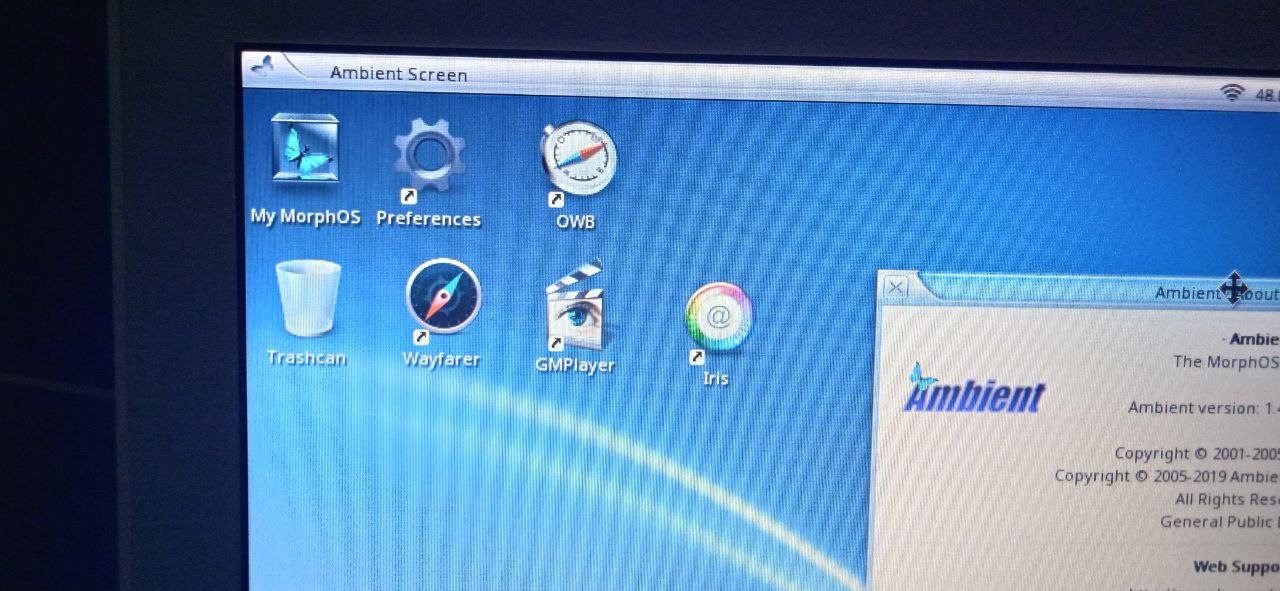Click the 'General Public' license text
This screenshot has height=591, width=1280.
(1219, 522)
